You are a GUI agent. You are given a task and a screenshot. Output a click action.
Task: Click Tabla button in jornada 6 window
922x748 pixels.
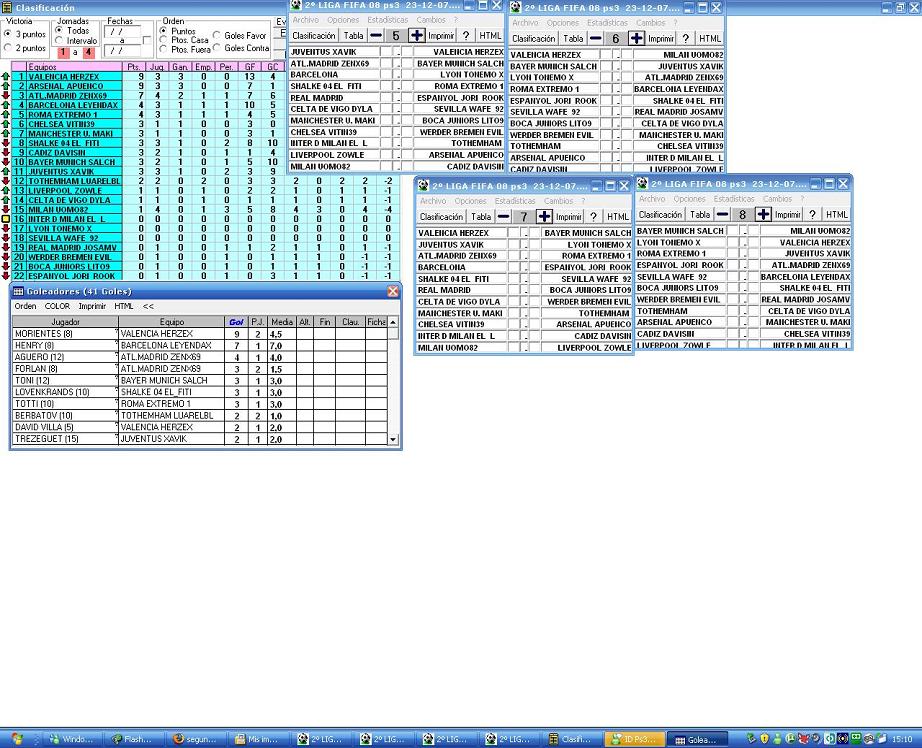coord(573,38)
